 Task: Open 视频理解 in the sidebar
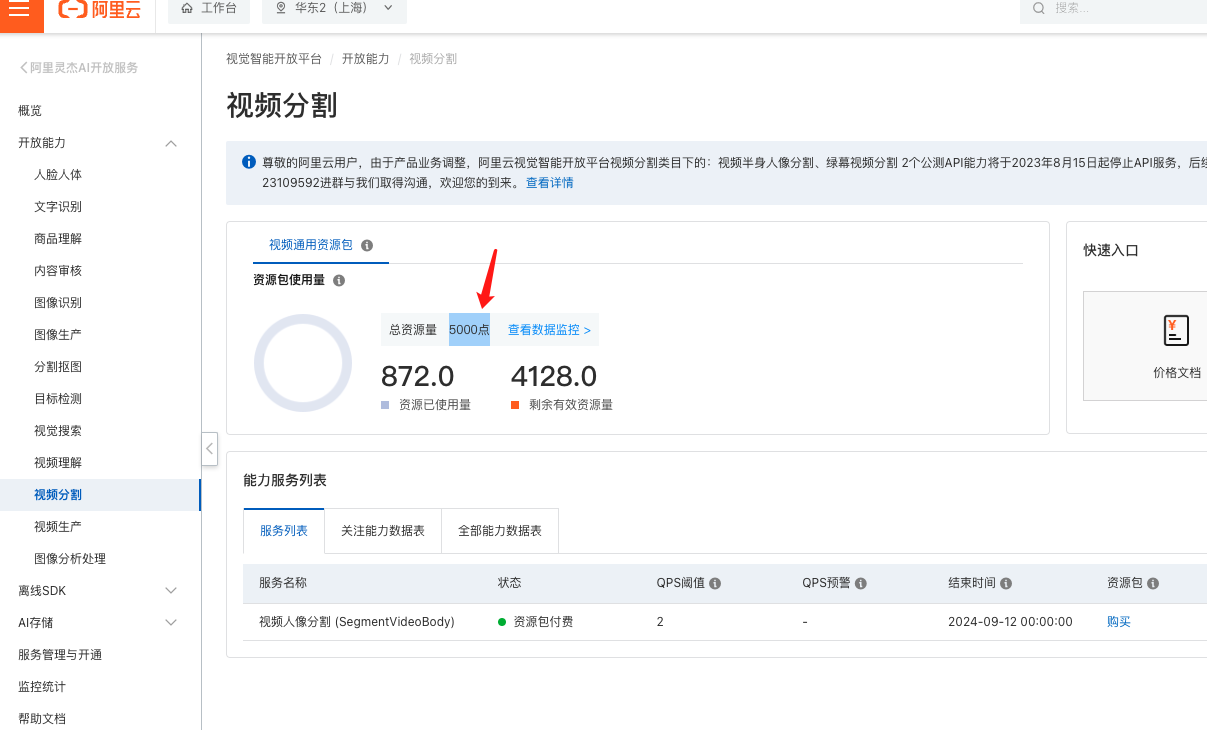point(58,463)
